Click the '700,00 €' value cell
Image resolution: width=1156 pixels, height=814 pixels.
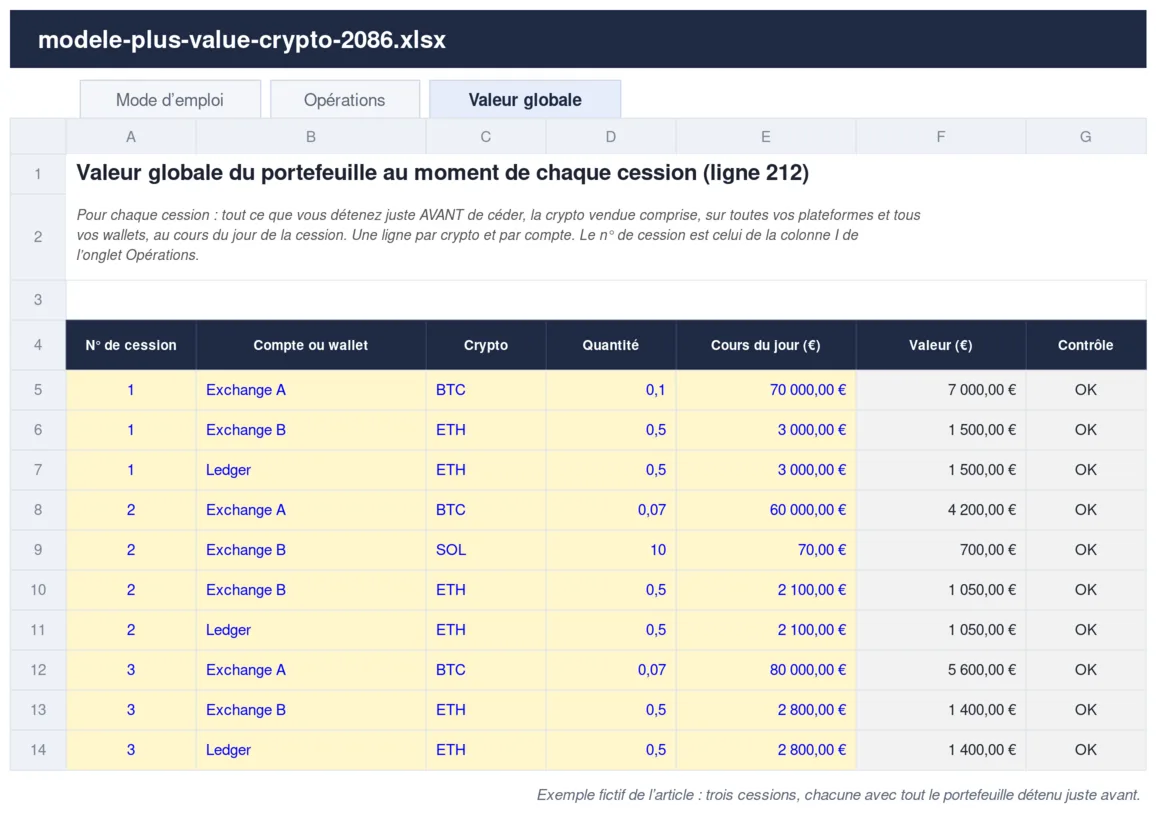[941, 550]
